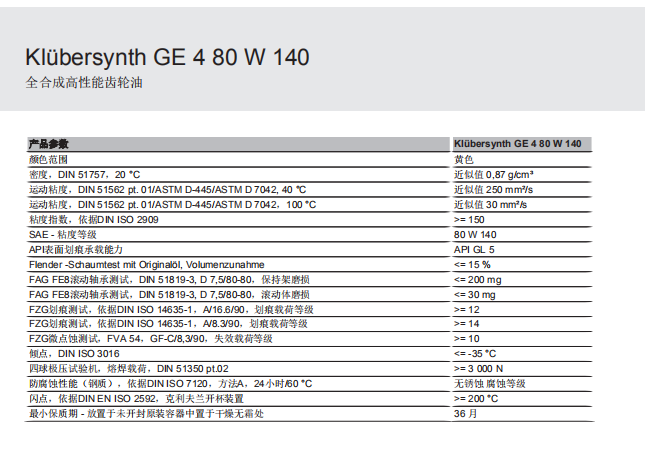Click the value '>= 150'

click(469, 219)
